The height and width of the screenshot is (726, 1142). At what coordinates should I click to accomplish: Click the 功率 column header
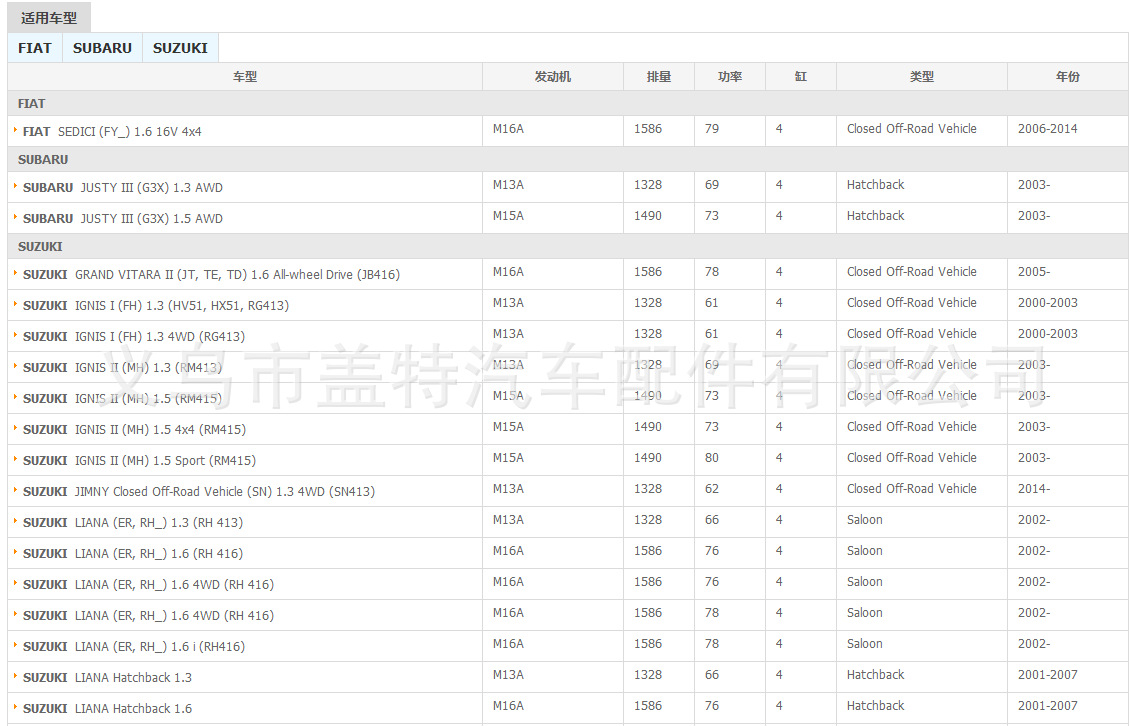pyautogui.click(x=730, y=76)
